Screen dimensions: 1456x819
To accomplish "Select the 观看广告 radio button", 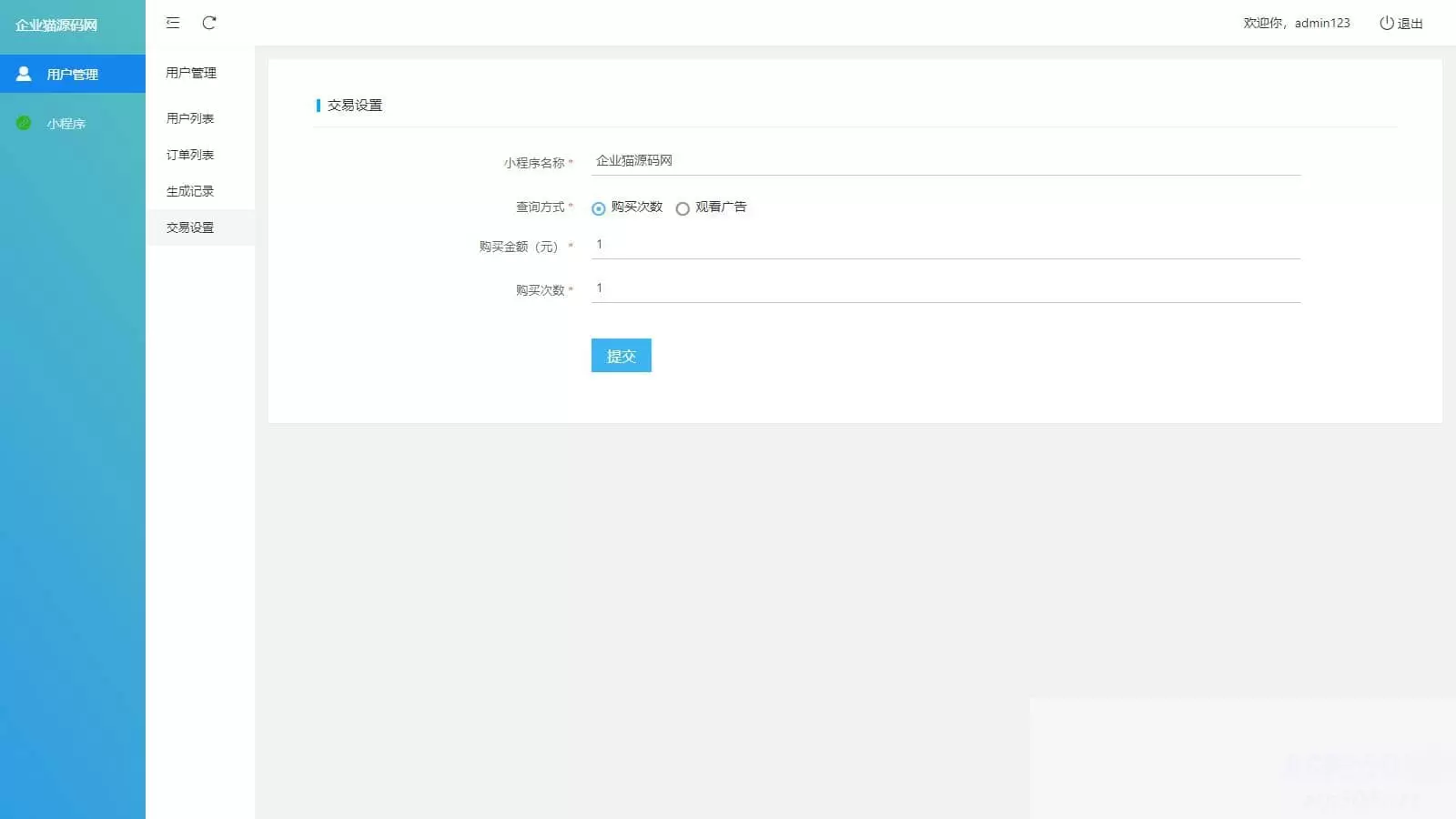I will click(682, 208).
